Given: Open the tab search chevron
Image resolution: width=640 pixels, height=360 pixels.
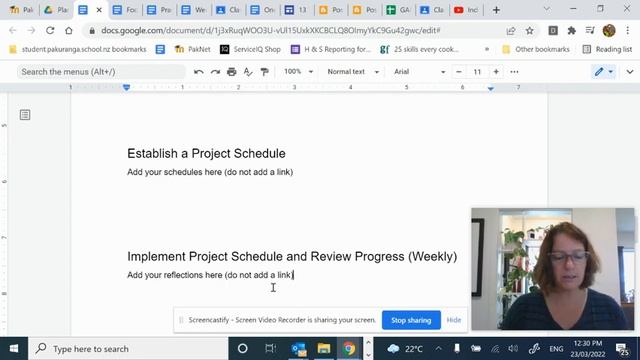Looking at the screenshot, I should click(x=547, y=9).
